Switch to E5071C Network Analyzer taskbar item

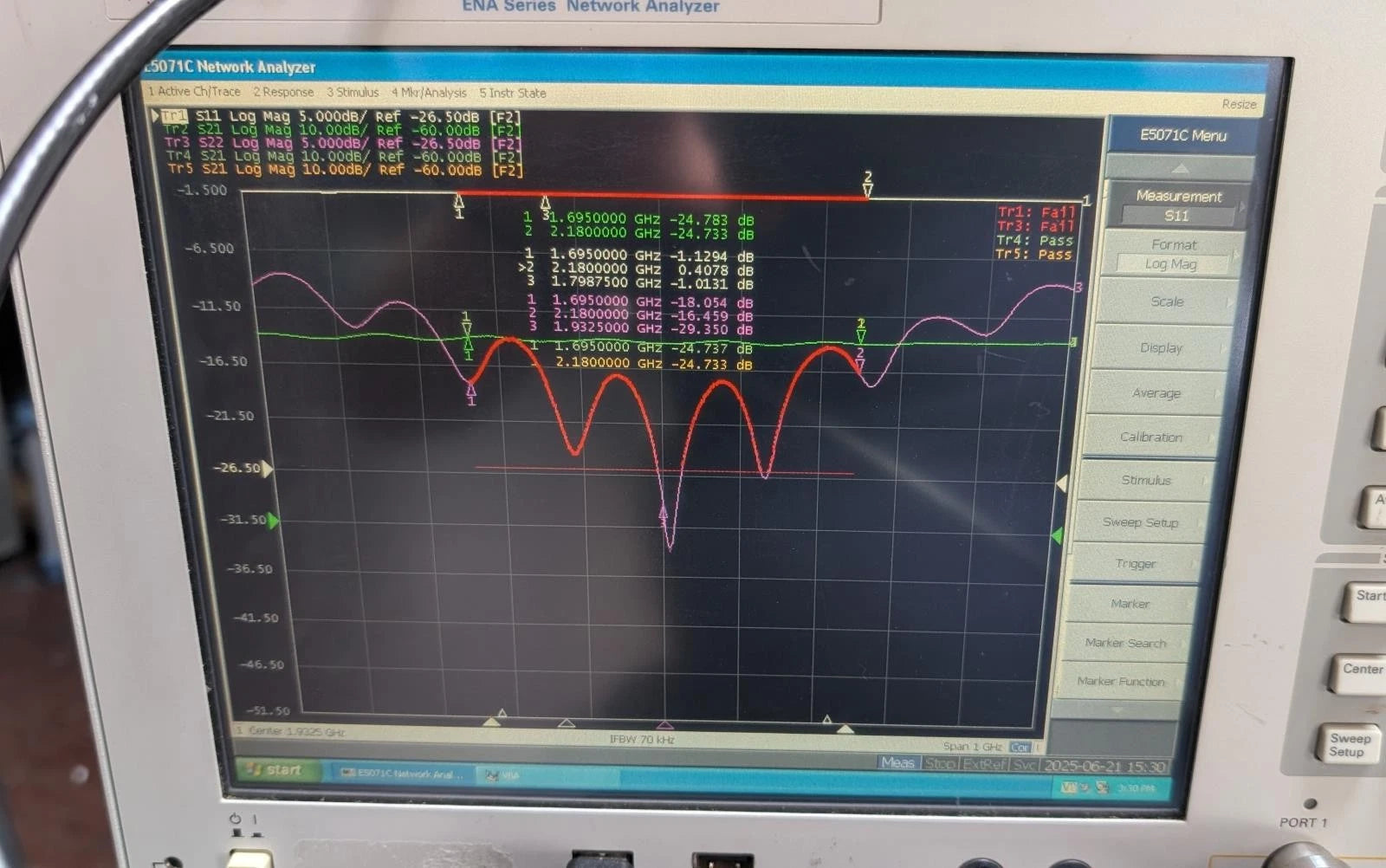(x=403, y=774)
